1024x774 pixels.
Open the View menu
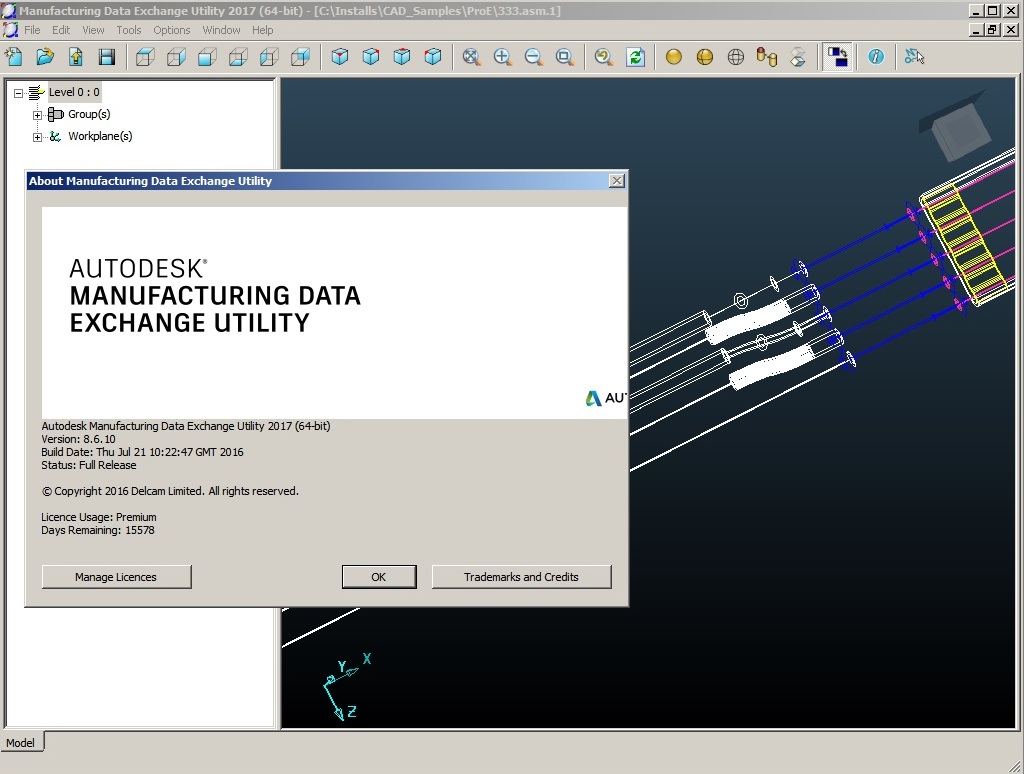pos(93,30)
